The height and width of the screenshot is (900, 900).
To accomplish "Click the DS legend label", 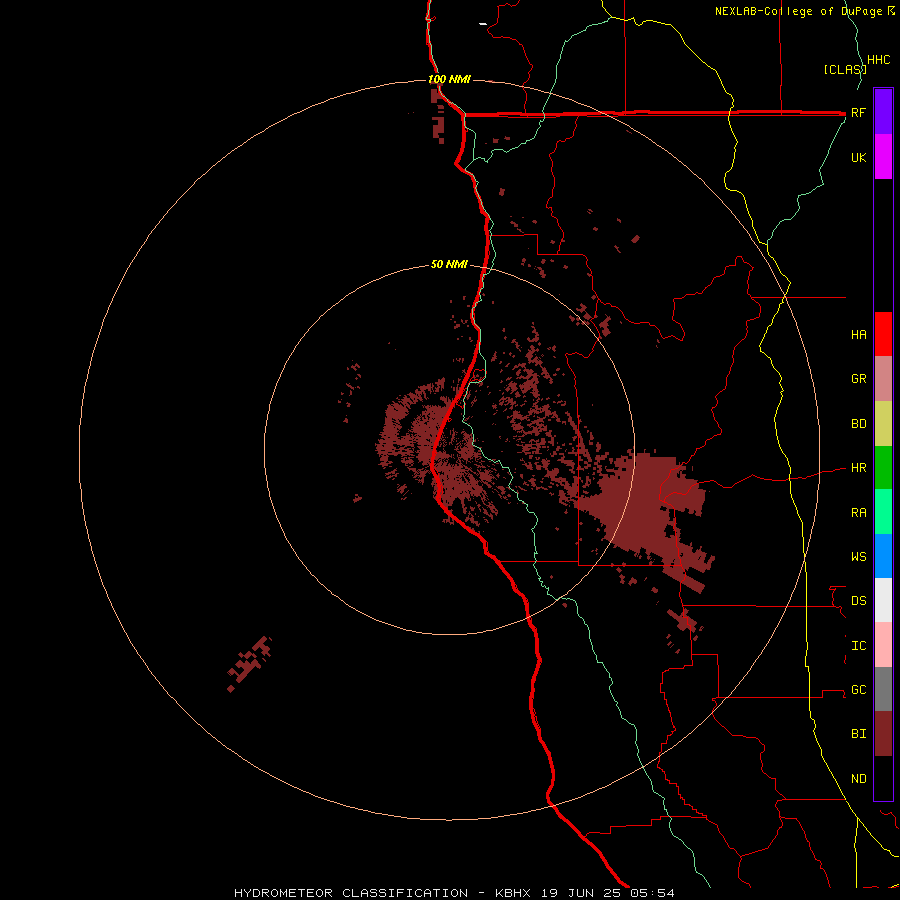I will tap(858, 600).
